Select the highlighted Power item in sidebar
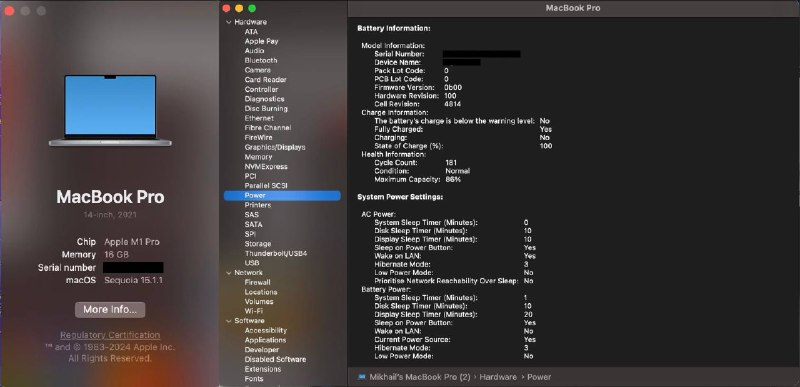 (x=282, y=195)
